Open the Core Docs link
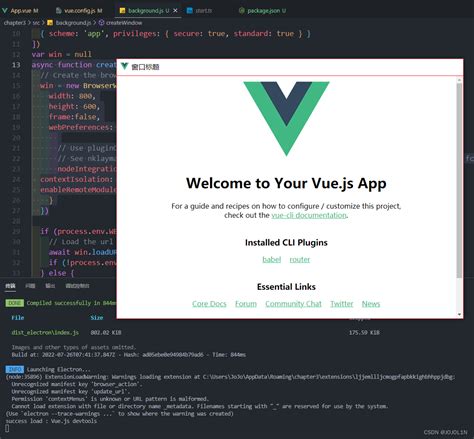Viewport: 474px width, 439px height. (209, 304)
